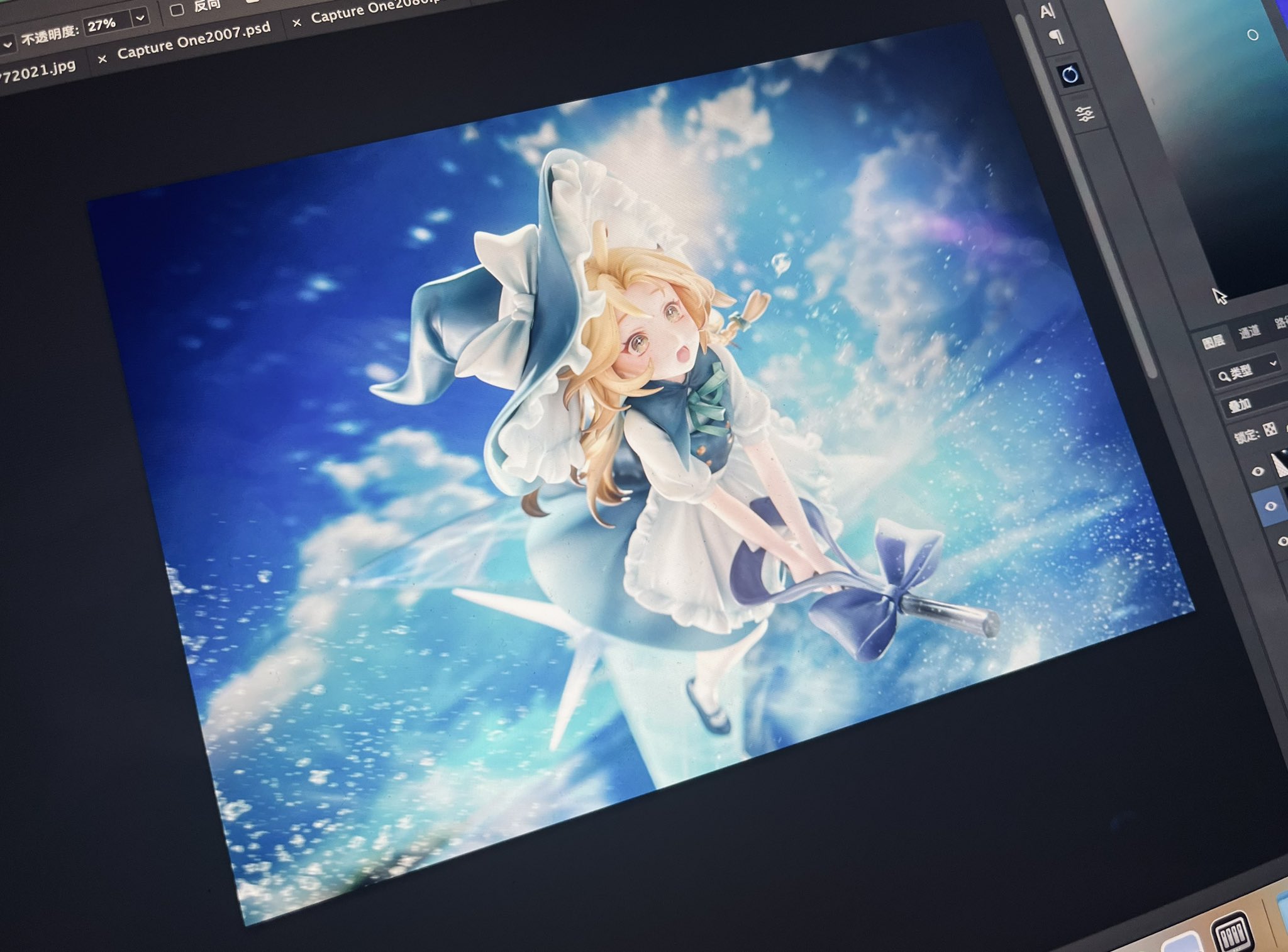This screenshot has height=952, width=1288.
Task: Open the Properties sliders panel icon
Action: pos(1085,114)
